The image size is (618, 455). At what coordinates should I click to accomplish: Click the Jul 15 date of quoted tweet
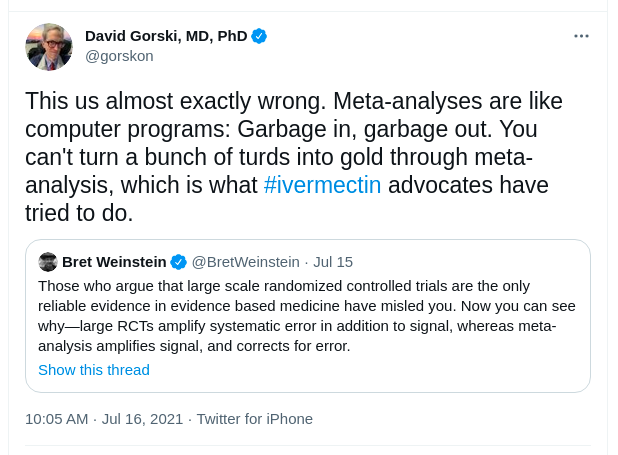coord(333,262)
